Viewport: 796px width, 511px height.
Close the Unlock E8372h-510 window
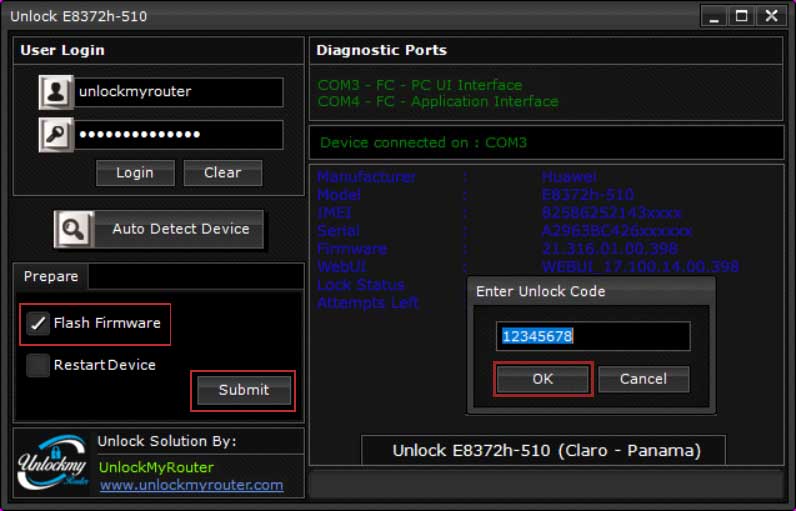point(772,17)
